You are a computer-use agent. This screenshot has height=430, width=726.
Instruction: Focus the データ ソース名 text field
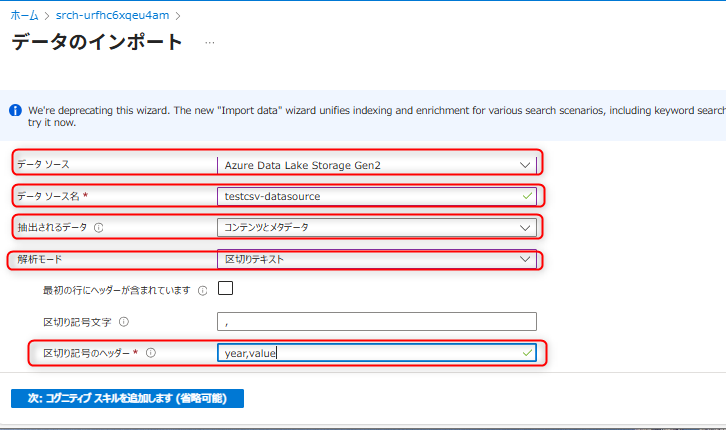[368, 196]
